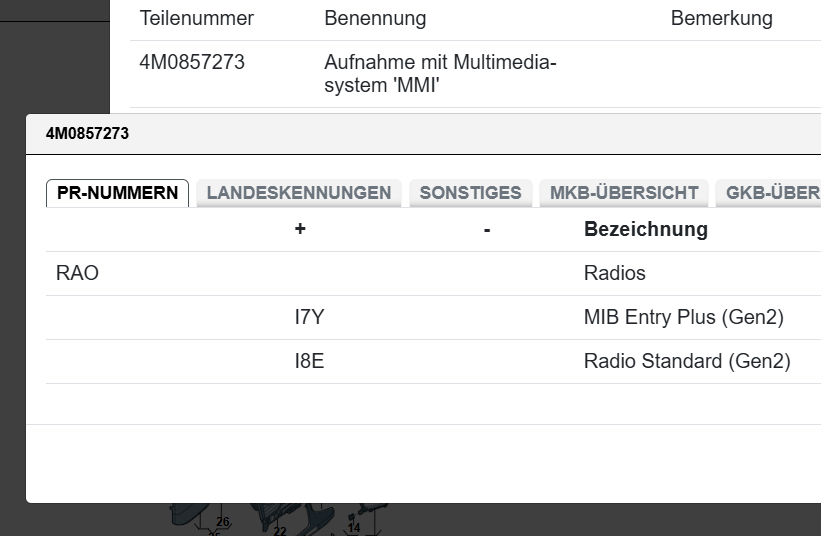
Task: Select the SONSTIGES tab
Action: (x=470, y=193)
